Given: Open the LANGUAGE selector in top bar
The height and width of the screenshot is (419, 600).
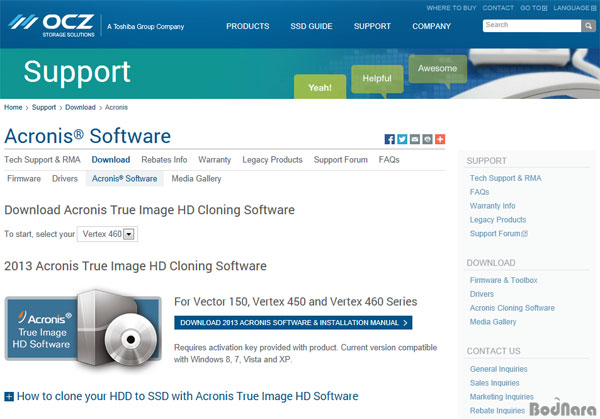Looking at the screenshot, I should (575, 8).
